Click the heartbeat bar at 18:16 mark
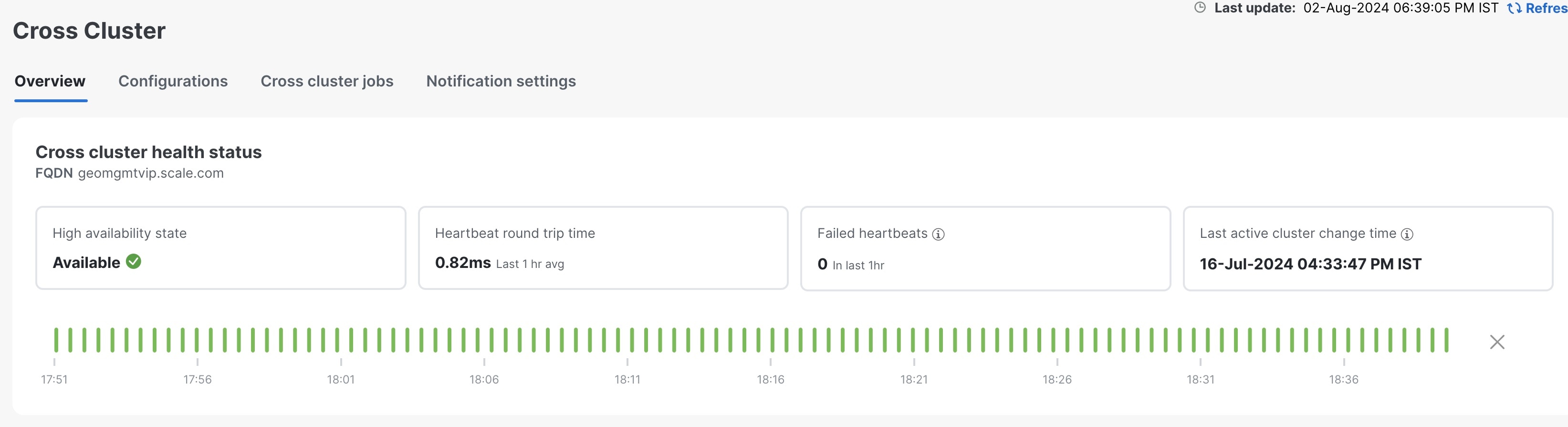This screenshot has height=427, width=1568. coord(773,340)
